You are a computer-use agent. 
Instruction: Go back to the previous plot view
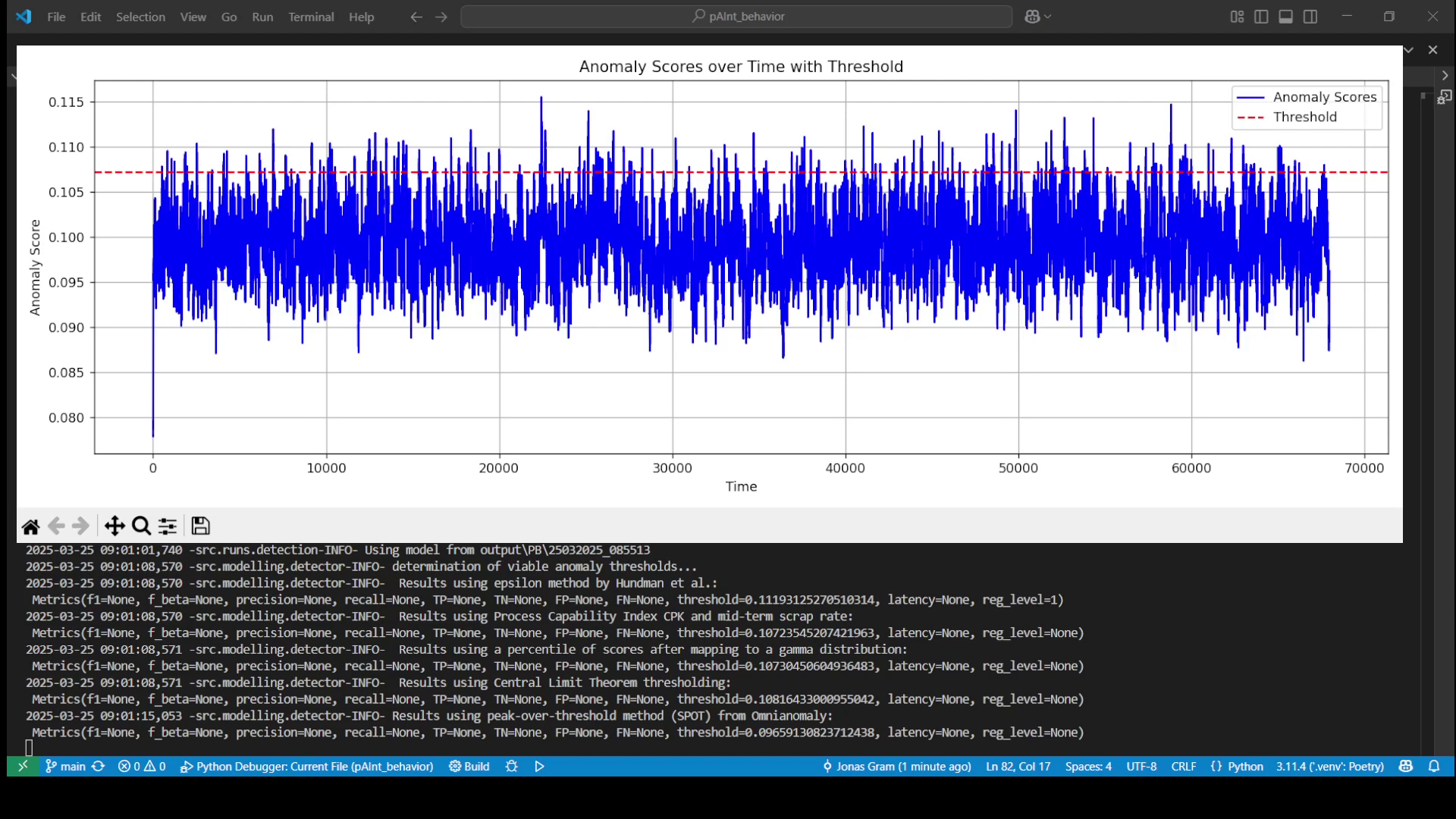(56, 526)
